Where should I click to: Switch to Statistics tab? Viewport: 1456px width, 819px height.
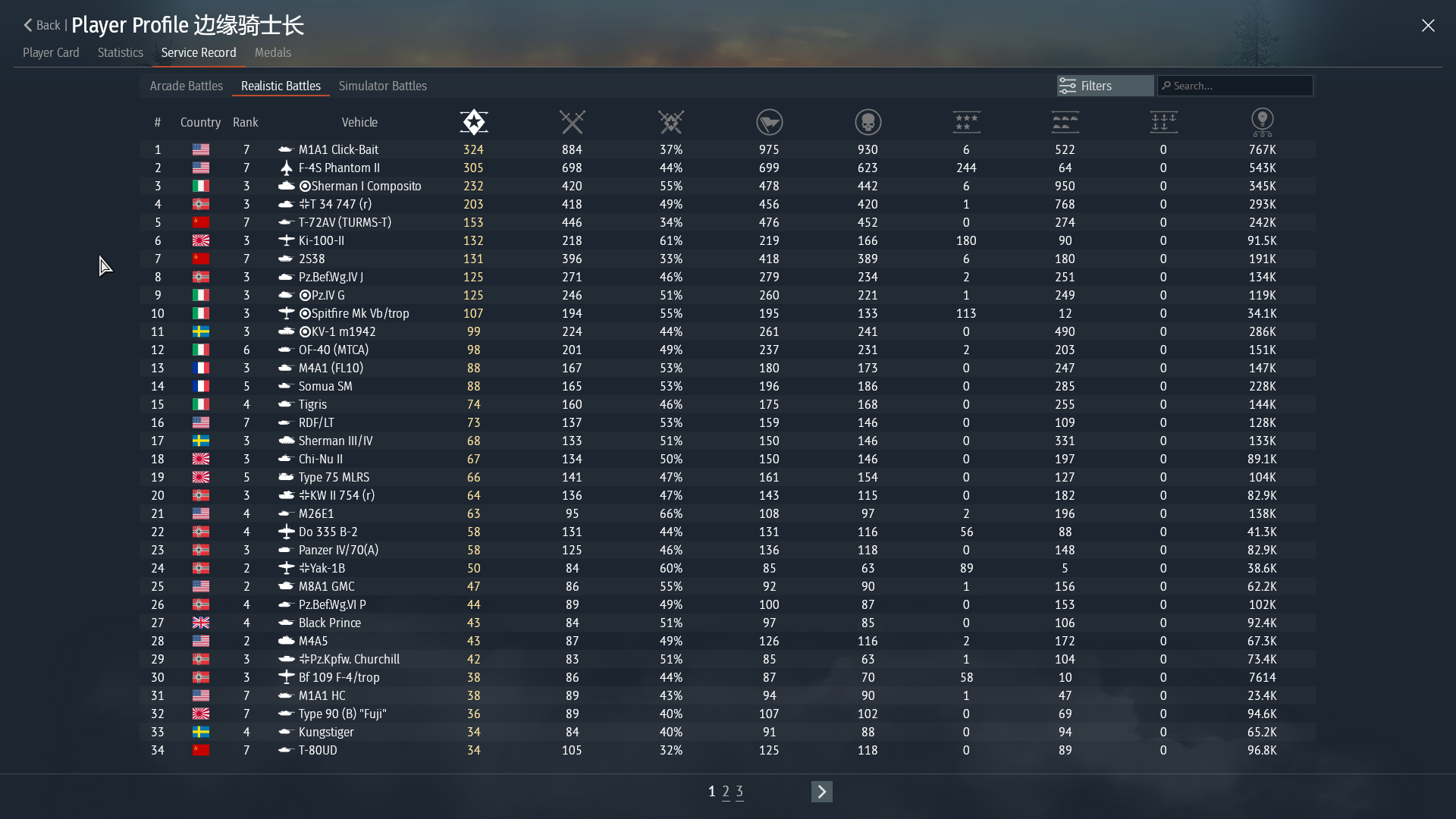coord(120,52)
